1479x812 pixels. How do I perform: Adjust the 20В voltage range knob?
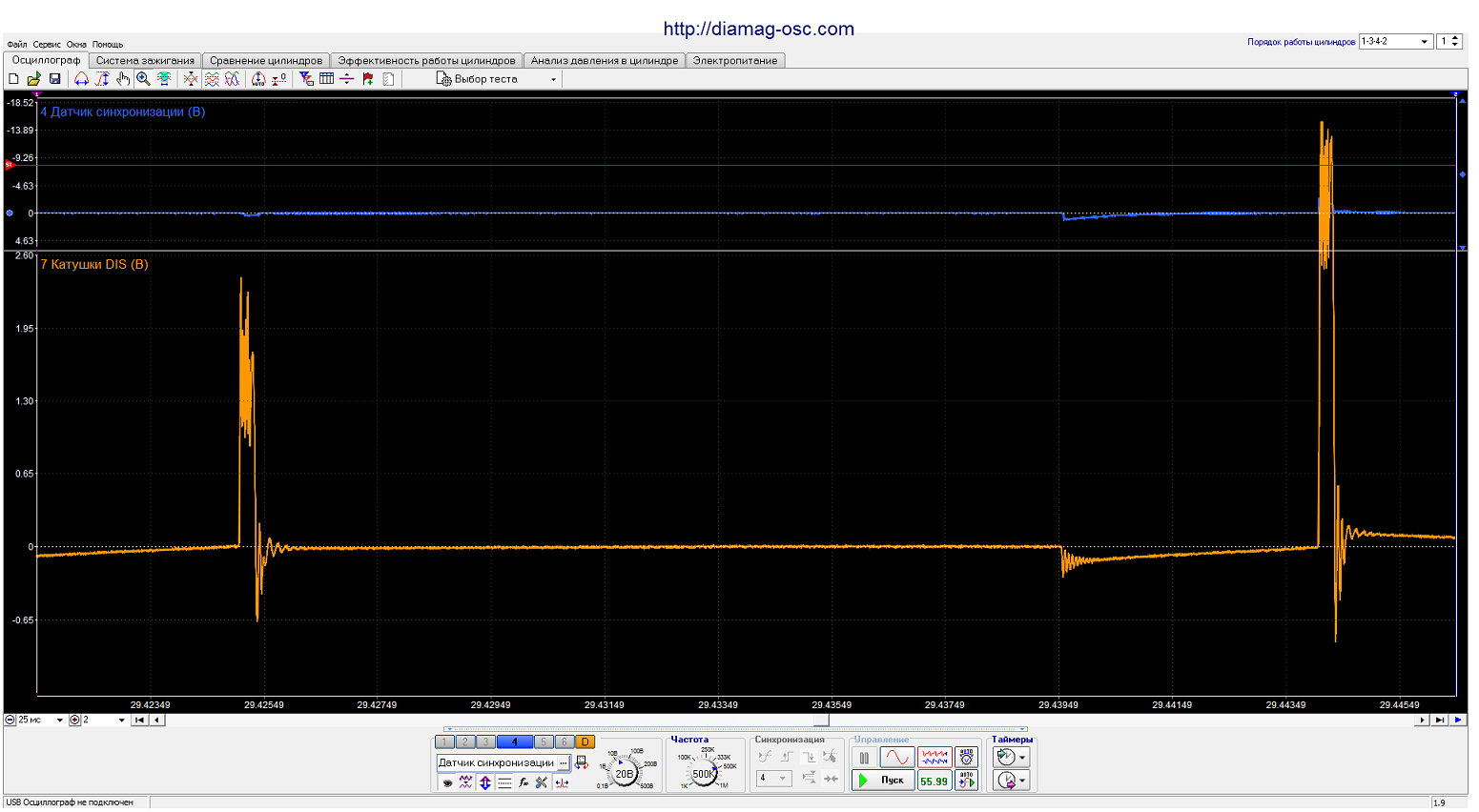point(624,773)
